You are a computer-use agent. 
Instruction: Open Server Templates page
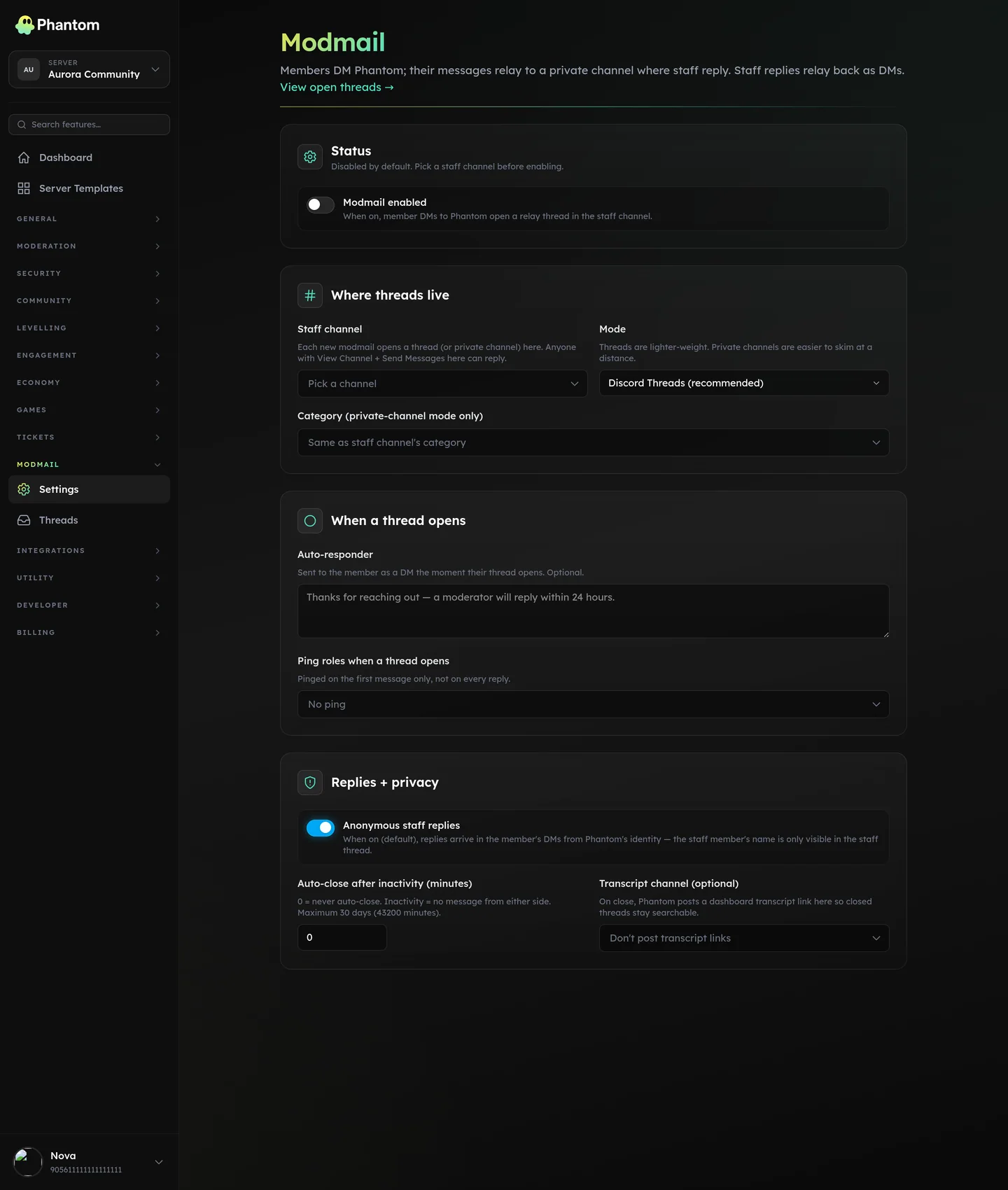coord(89,188)
